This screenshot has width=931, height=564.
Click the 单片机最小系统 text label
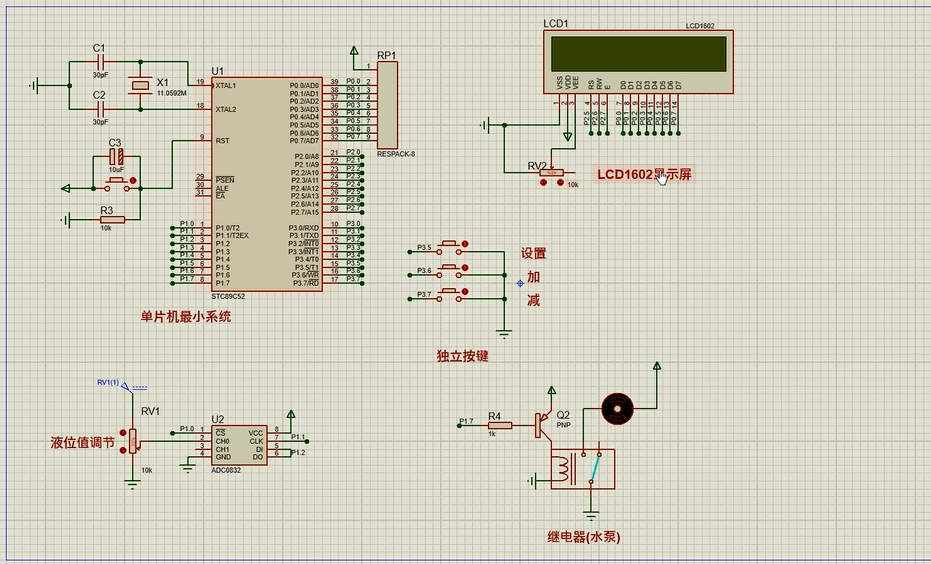186,317
